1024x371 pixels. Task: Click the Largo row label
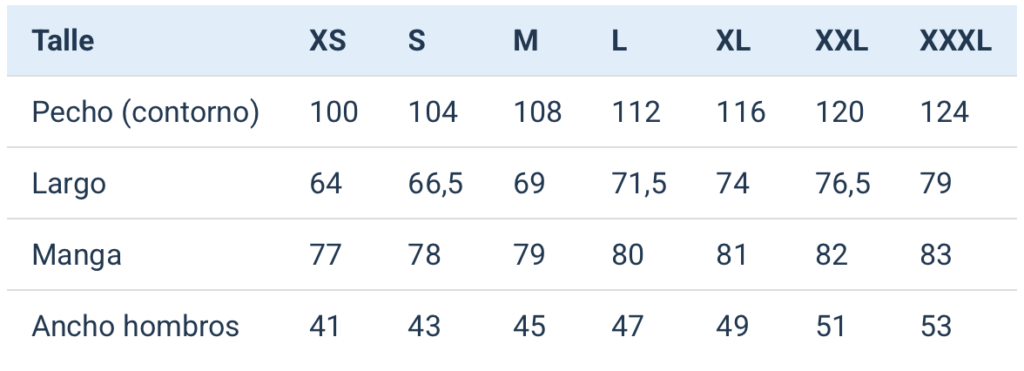click(69, 184)
